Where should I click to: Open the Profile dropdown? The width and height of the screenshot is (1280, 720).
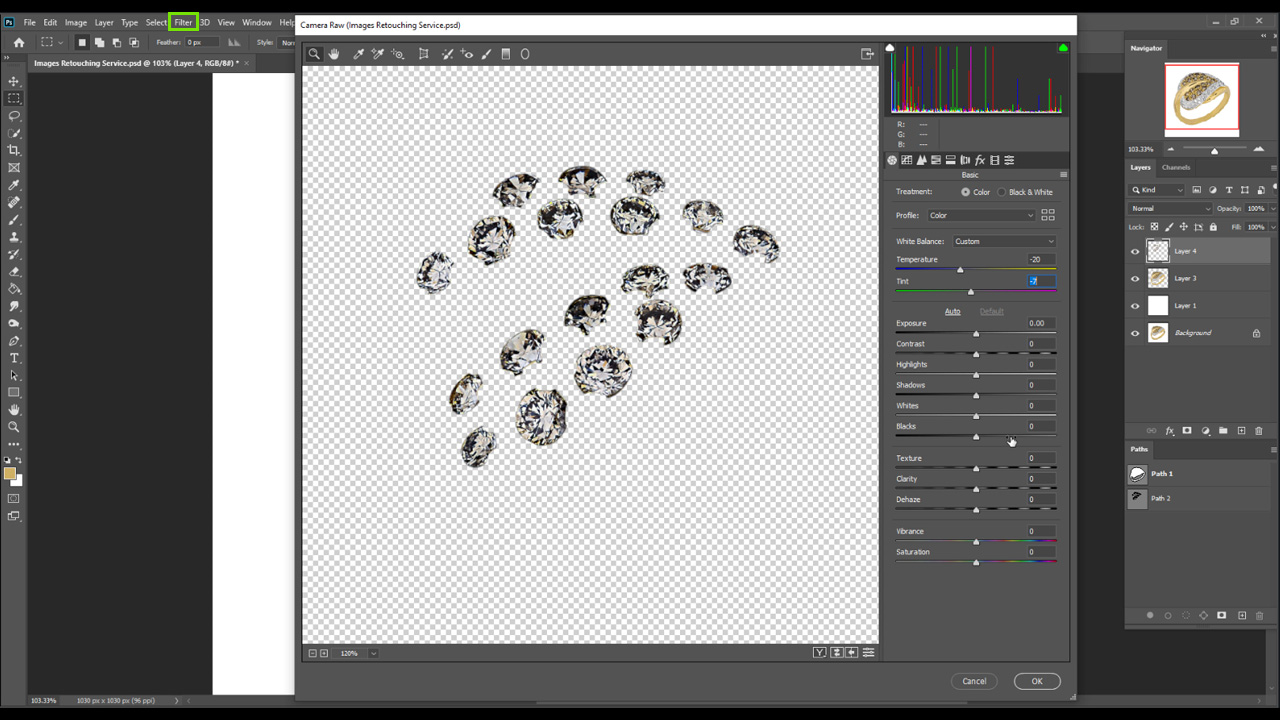tap(982, 214)
